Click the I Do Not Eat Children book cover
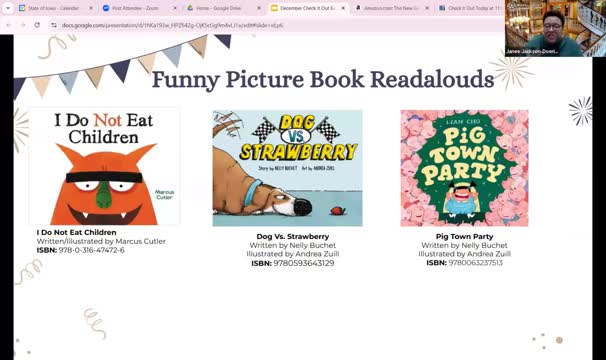This screenshot has height=360, width=606. 104,167
